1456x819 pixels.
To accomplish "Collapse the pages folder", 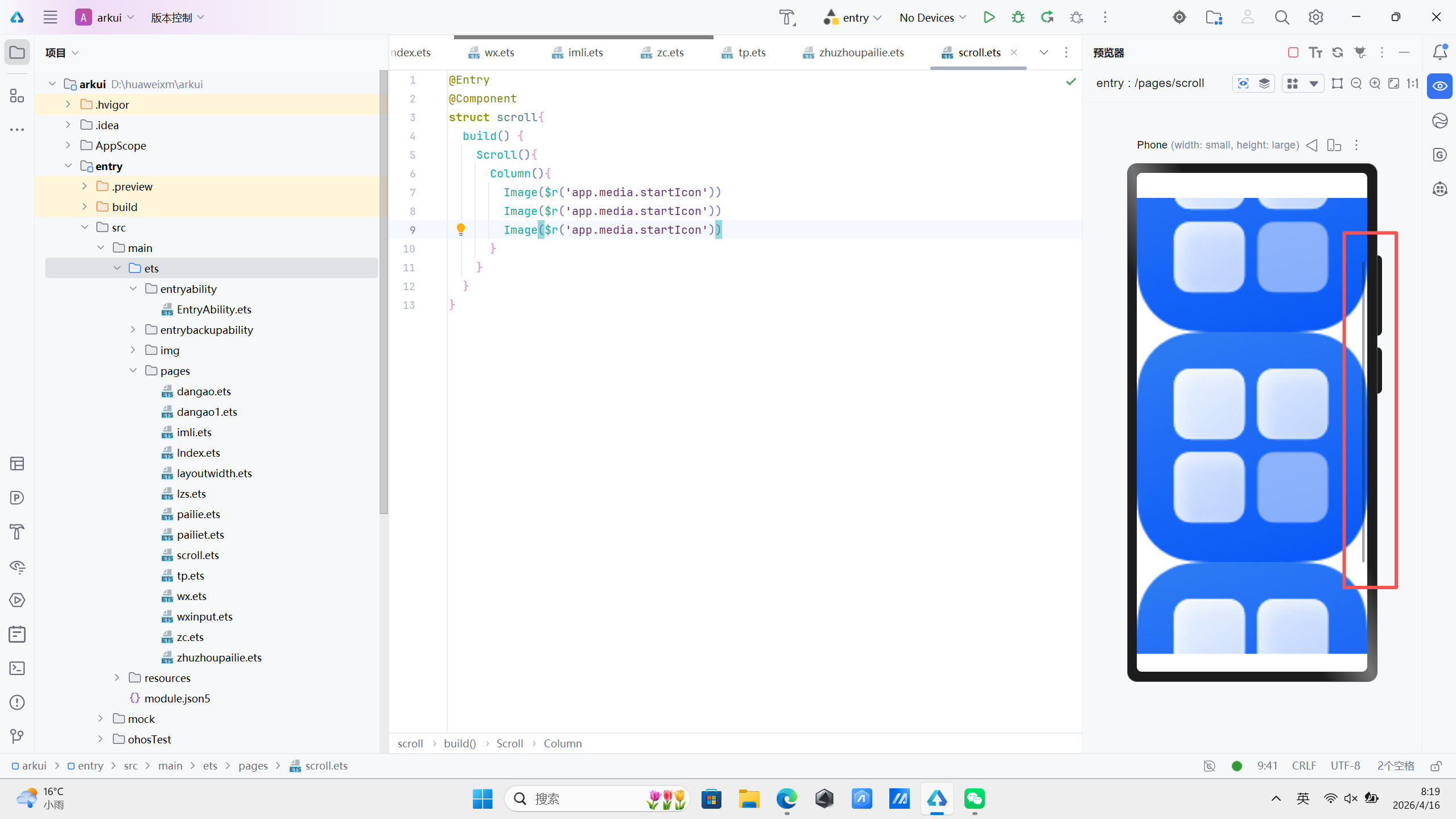I will tap(133, 370).
